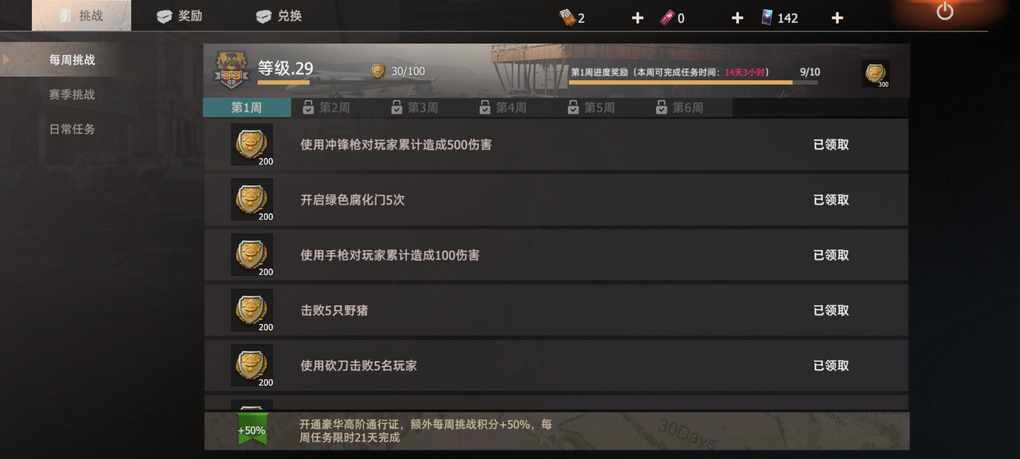The height and width of the screenshot is (459, 1020).
Task: Open 日常任务 in the sidebar
Action: click(x=72, y=129)
